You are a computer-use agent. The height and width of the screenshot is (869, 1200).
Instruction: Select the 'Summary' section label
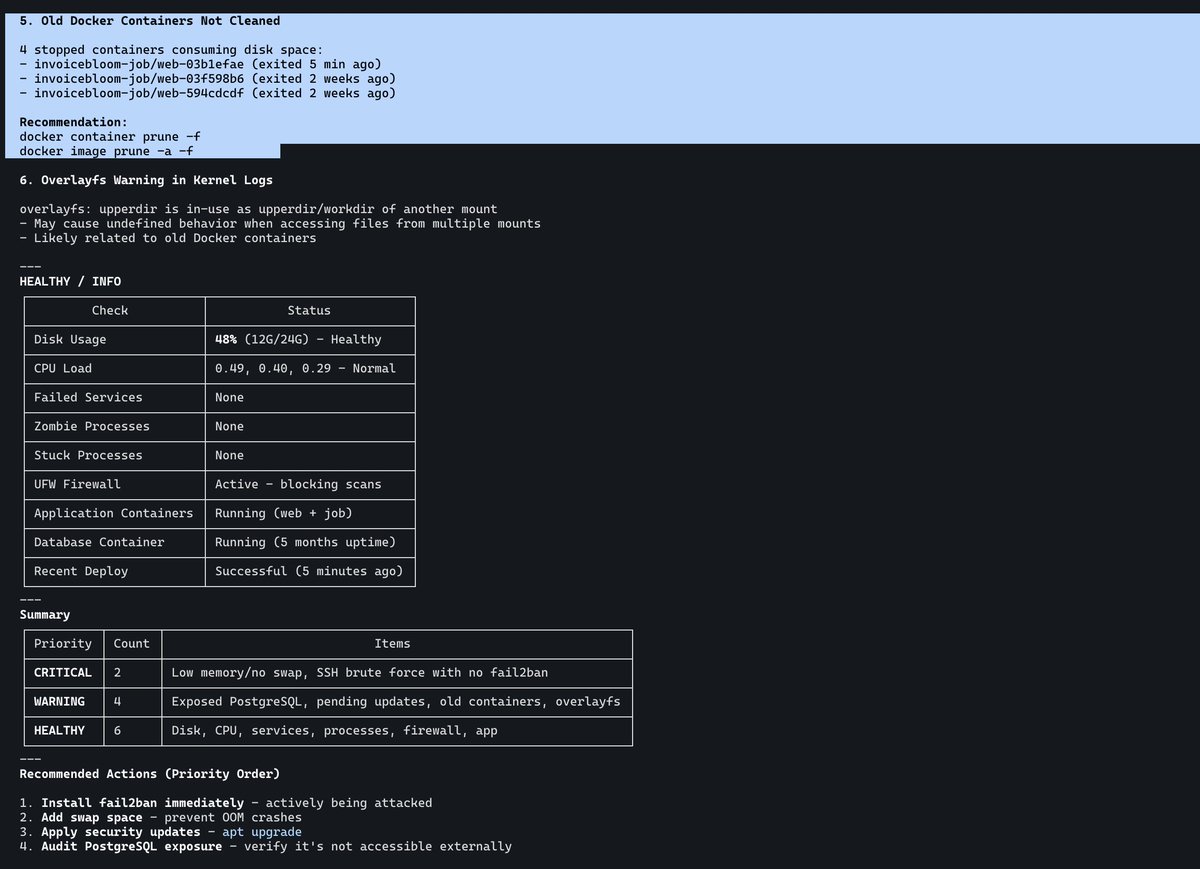pyautogui.click(x=42, y=614)
